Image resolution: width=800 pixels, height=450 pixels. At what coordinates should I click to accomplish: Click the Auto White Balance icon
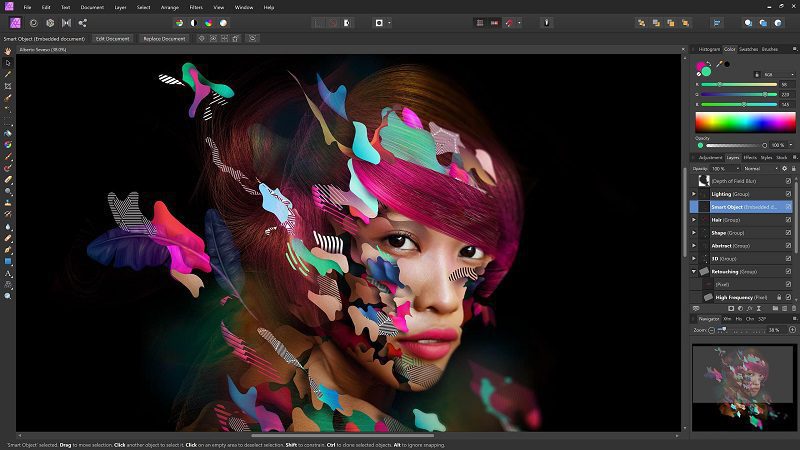(223, 22)
